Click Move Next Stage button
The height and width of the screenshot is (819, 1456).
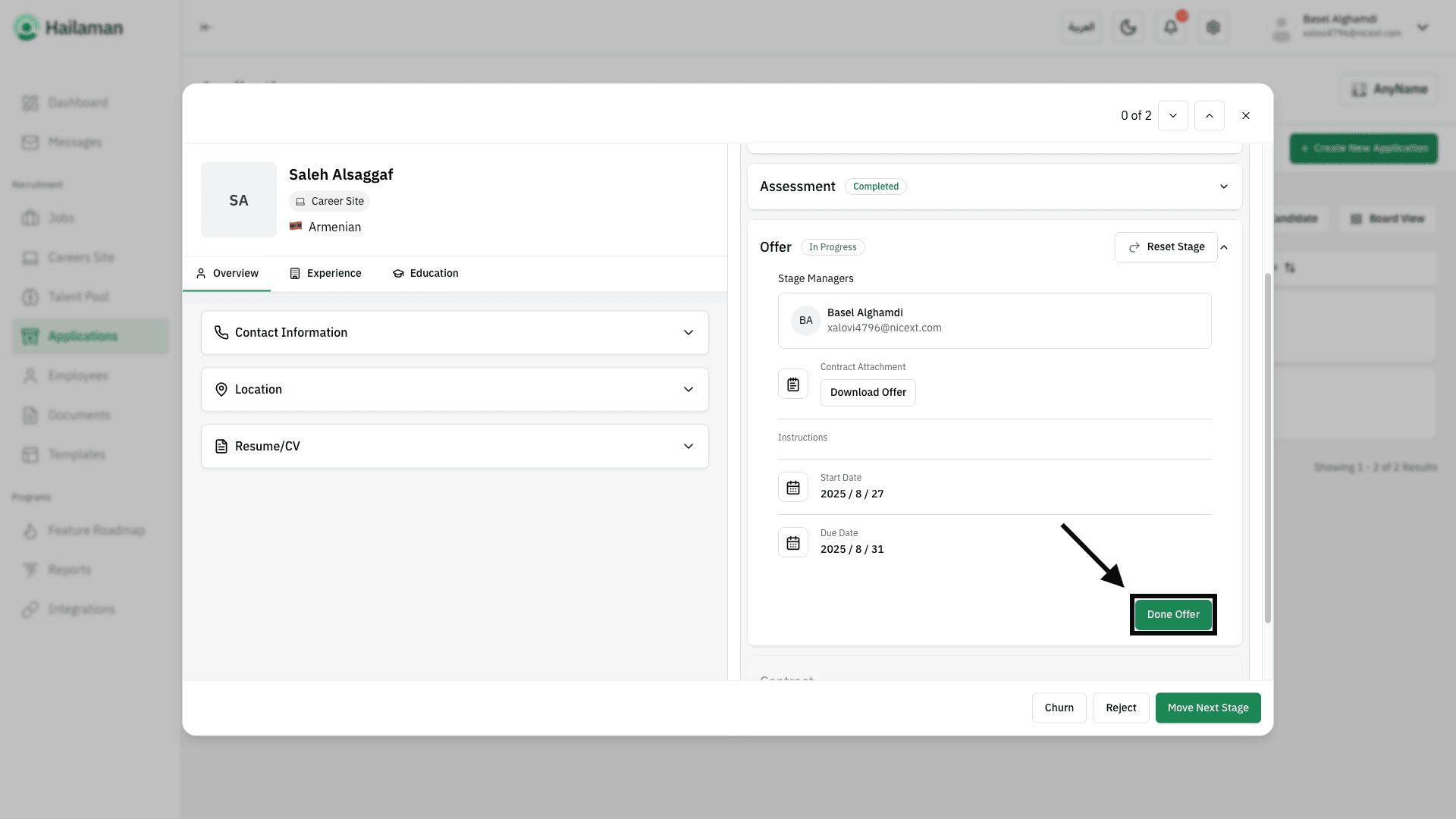click(x=1208, y=708)
